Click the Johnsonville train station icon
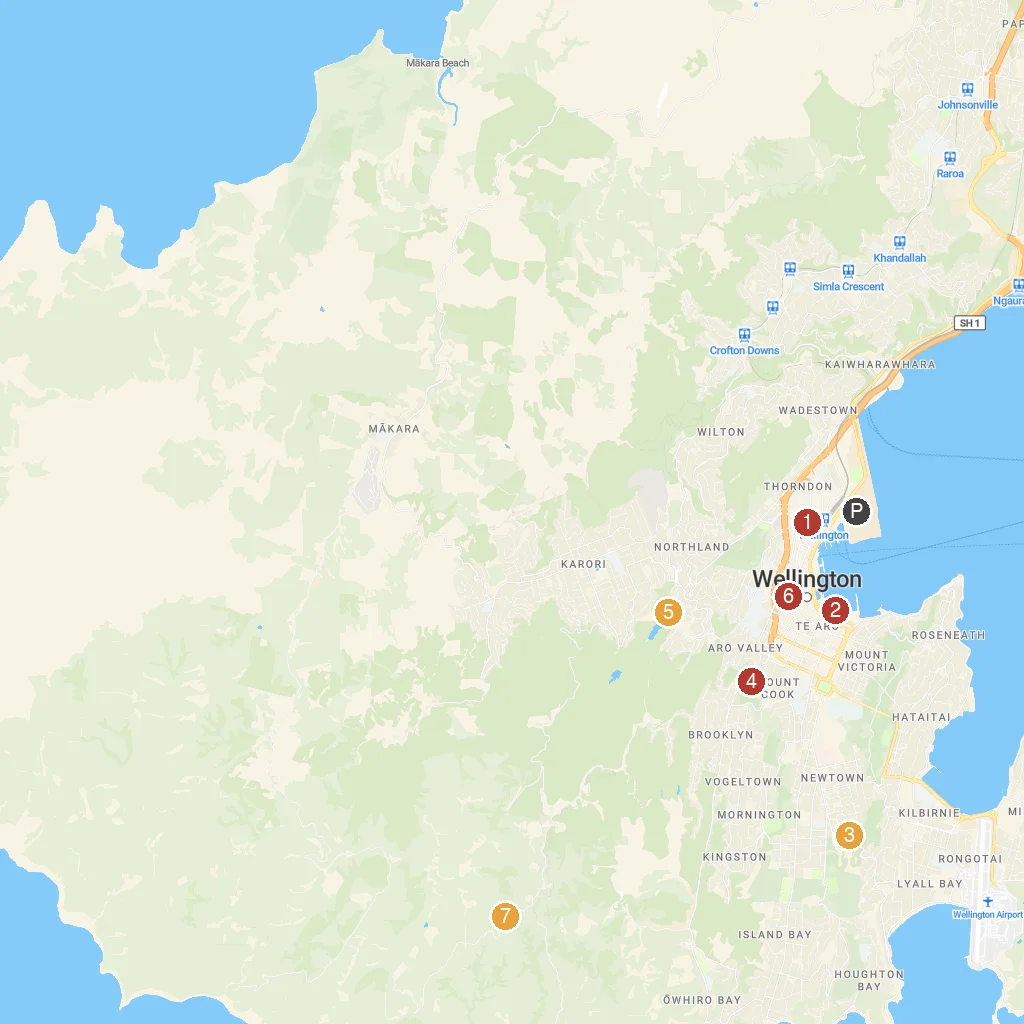This screenshot has height=1024, width=1024. (967, 89)
